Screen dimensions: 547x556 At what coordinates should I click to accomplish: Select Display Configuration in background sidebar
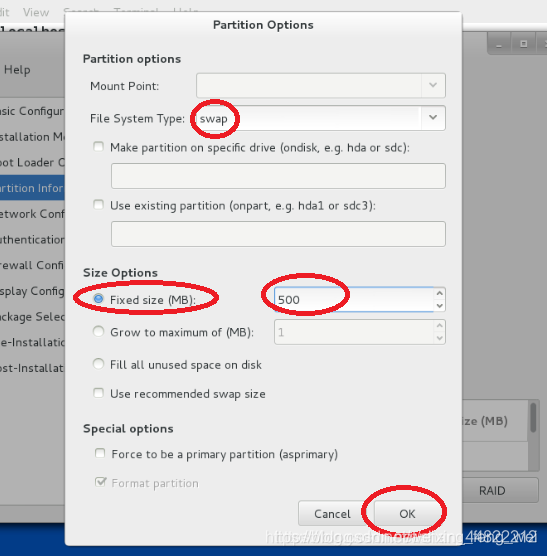(32, 291)
